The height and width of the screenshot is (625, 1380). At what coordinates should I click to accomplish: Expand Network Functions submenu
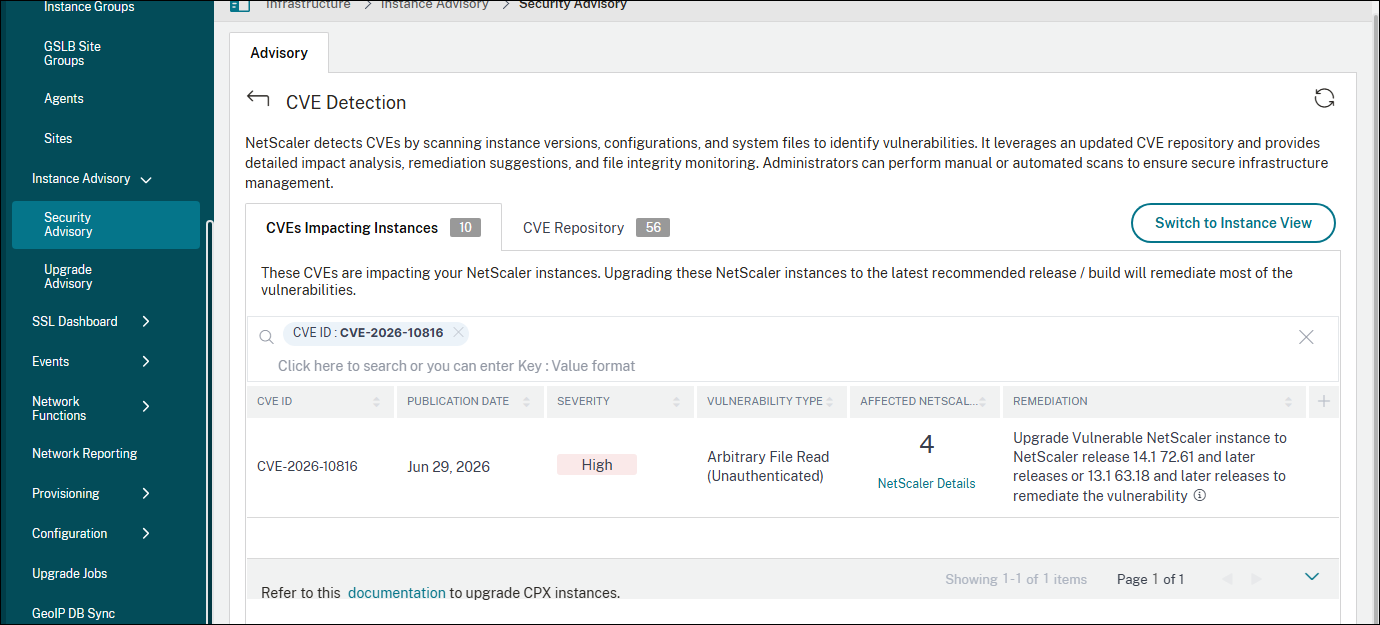coord(146,406)
